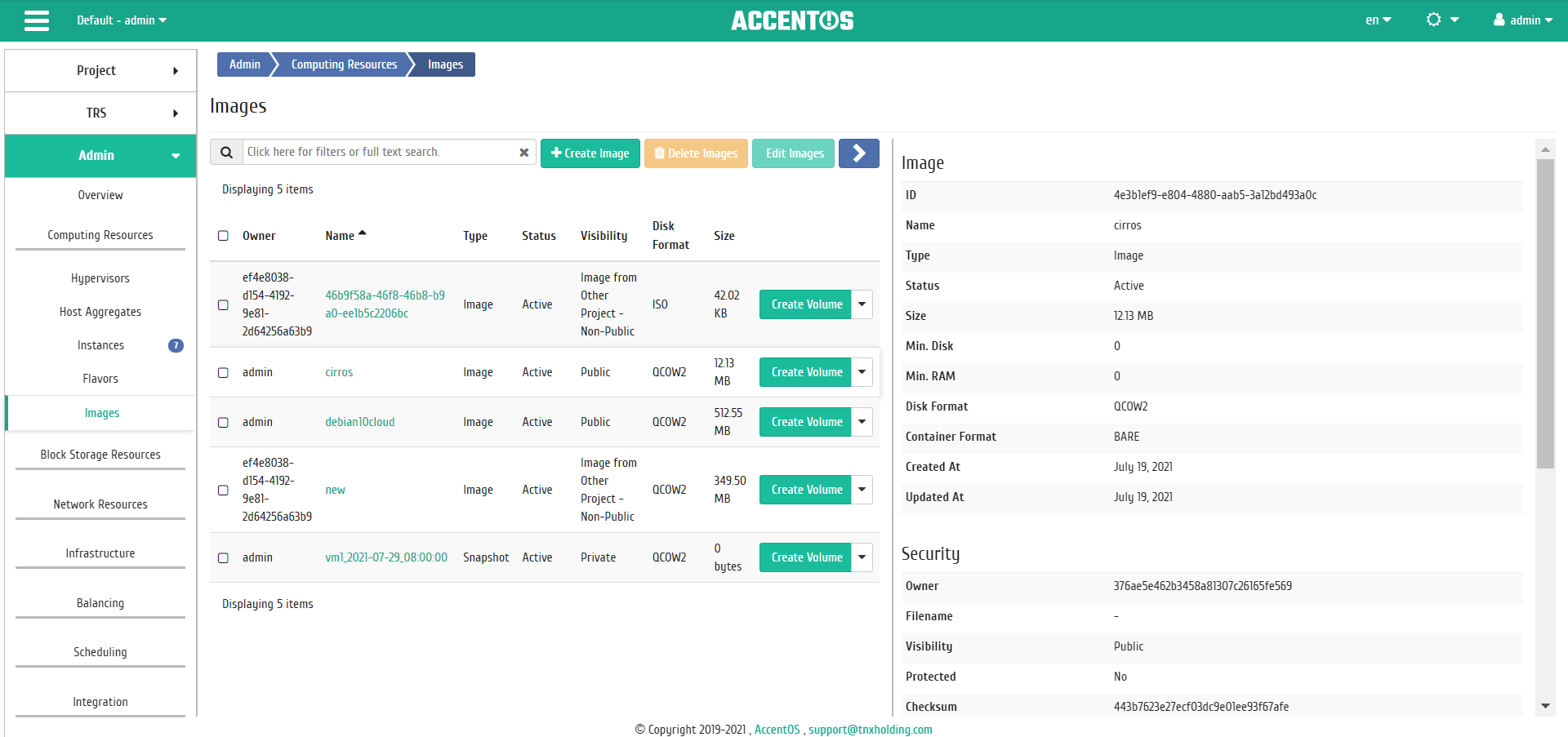Open Hypervisors page
The image size is (1568, 737).
pyautogui.click(x=100, y=278)
